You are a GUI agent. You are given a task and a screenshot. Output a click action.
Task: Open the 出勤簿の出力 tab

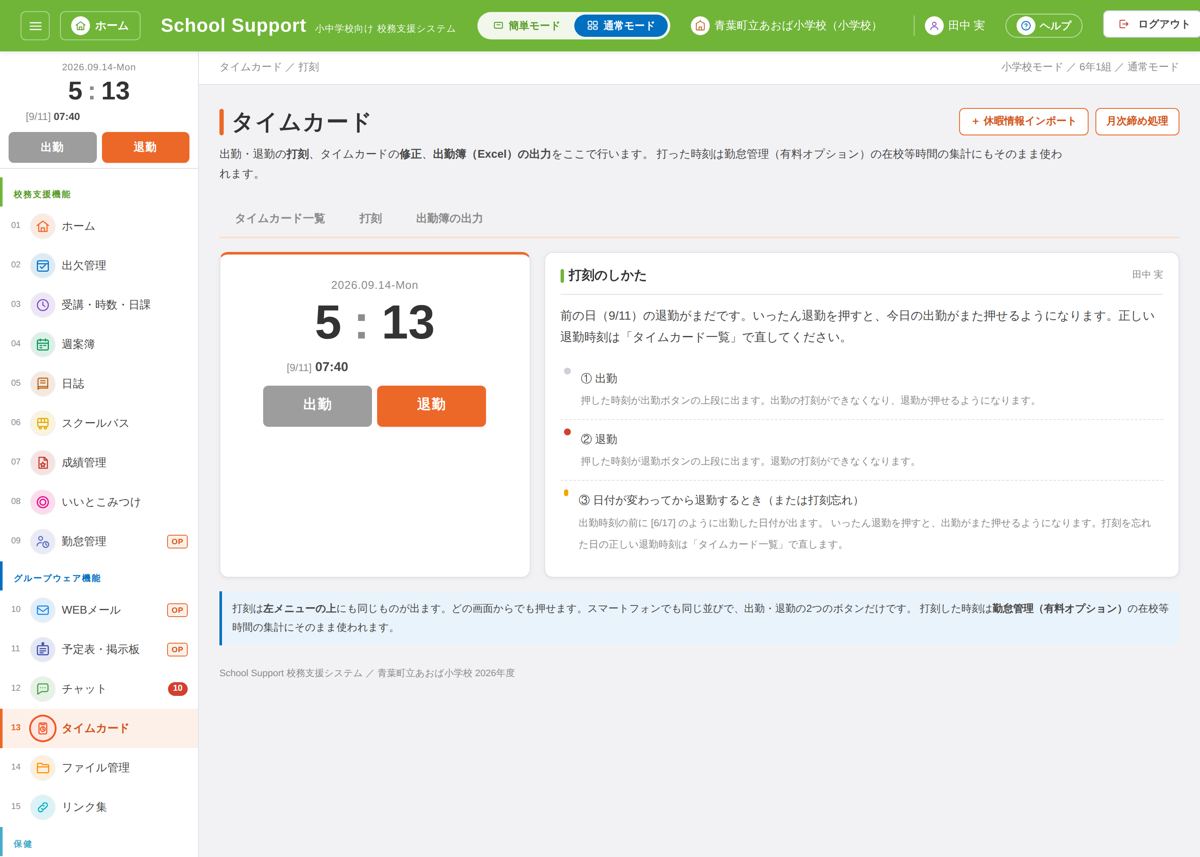click(x=449, y=218)
